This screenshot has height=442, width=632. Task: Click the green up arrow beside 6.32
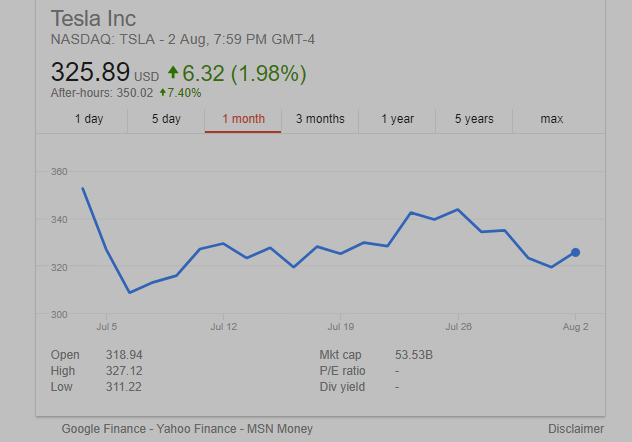click(173, 72)
